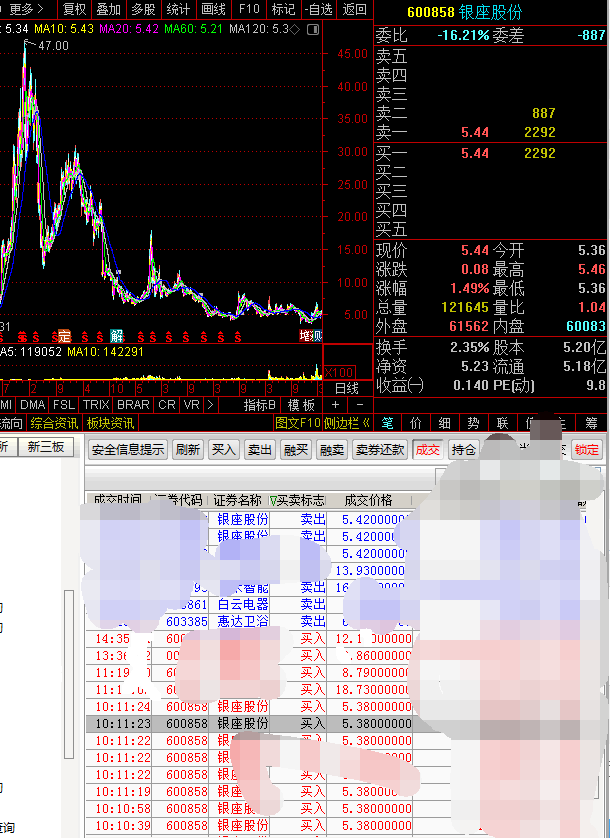Click the 卖一 5.44 ask price
The width and height of the screenshot is (610, 838).
coord(475,132)
